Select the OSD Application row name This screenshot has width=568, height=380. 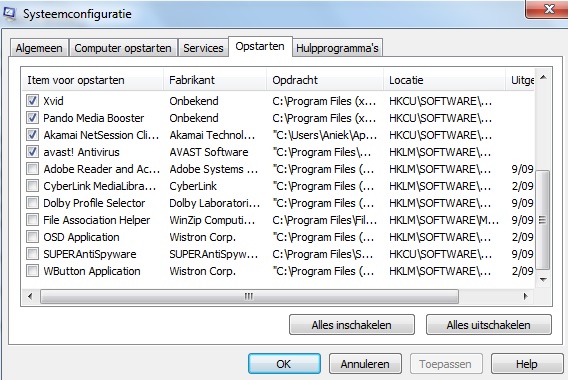pos(81,237)
